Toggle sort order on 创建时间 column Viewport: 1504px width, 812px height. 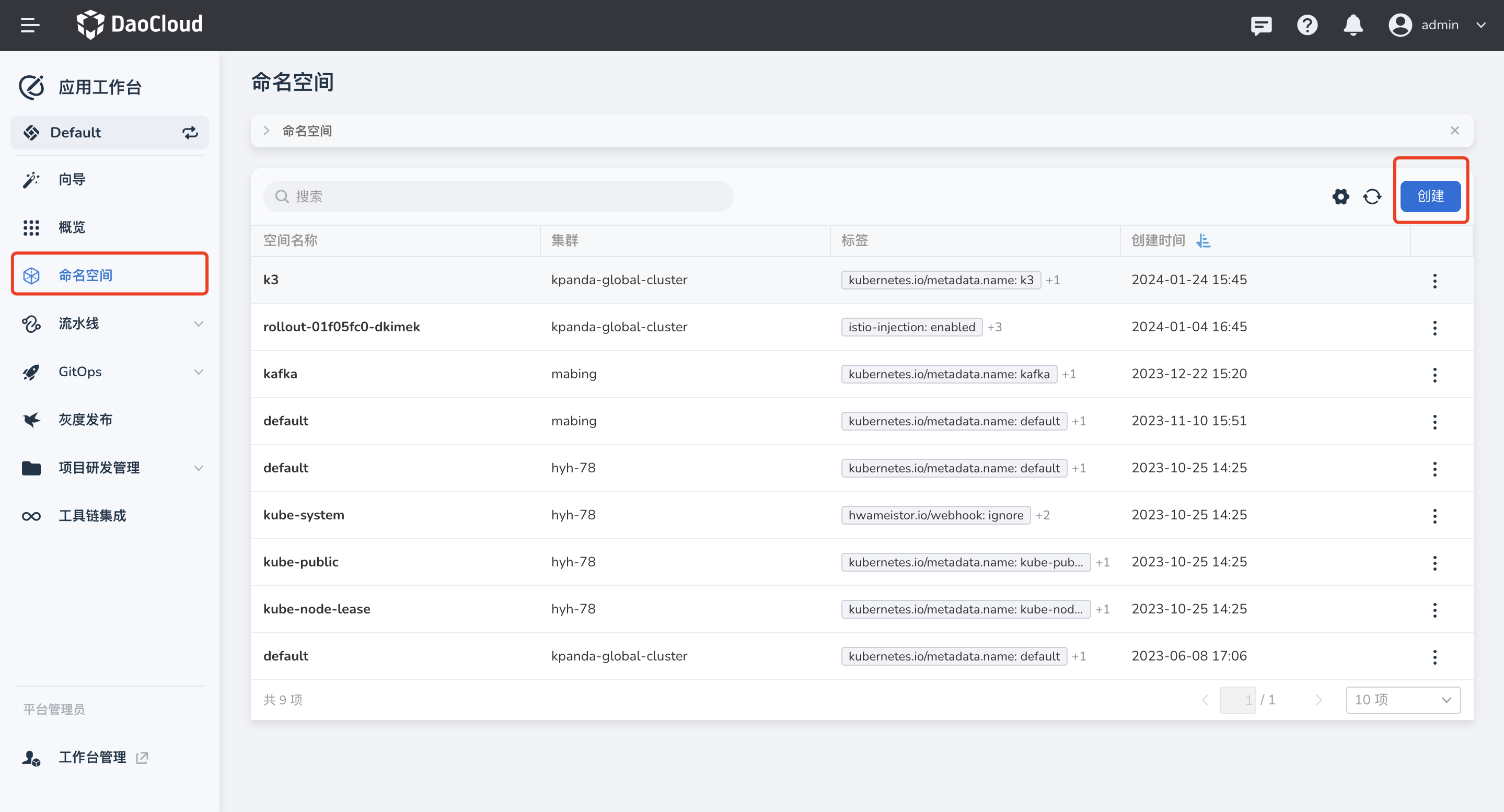click(x=1204, y=240)
